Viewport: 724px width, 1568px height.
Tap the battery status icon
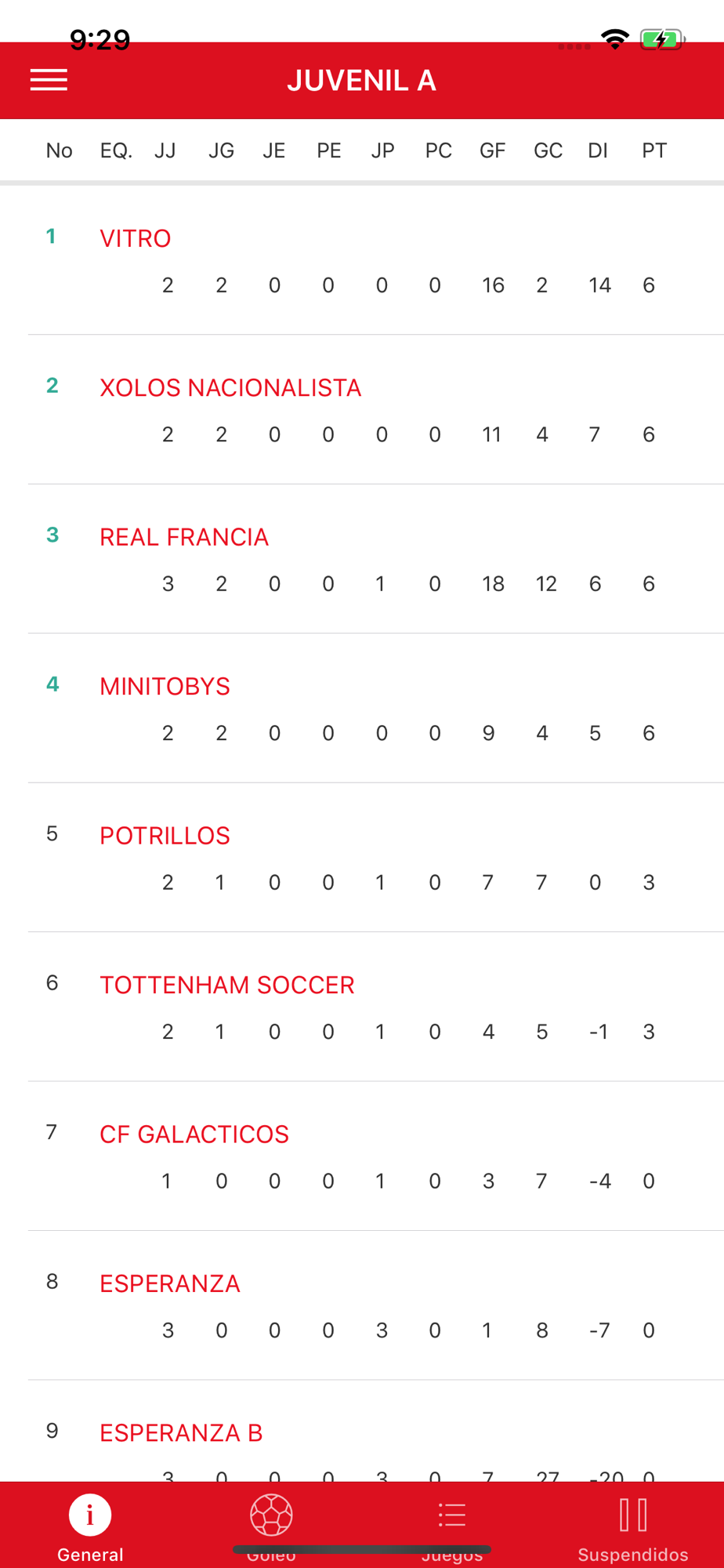pyautogui.click(x=662, y=38)
